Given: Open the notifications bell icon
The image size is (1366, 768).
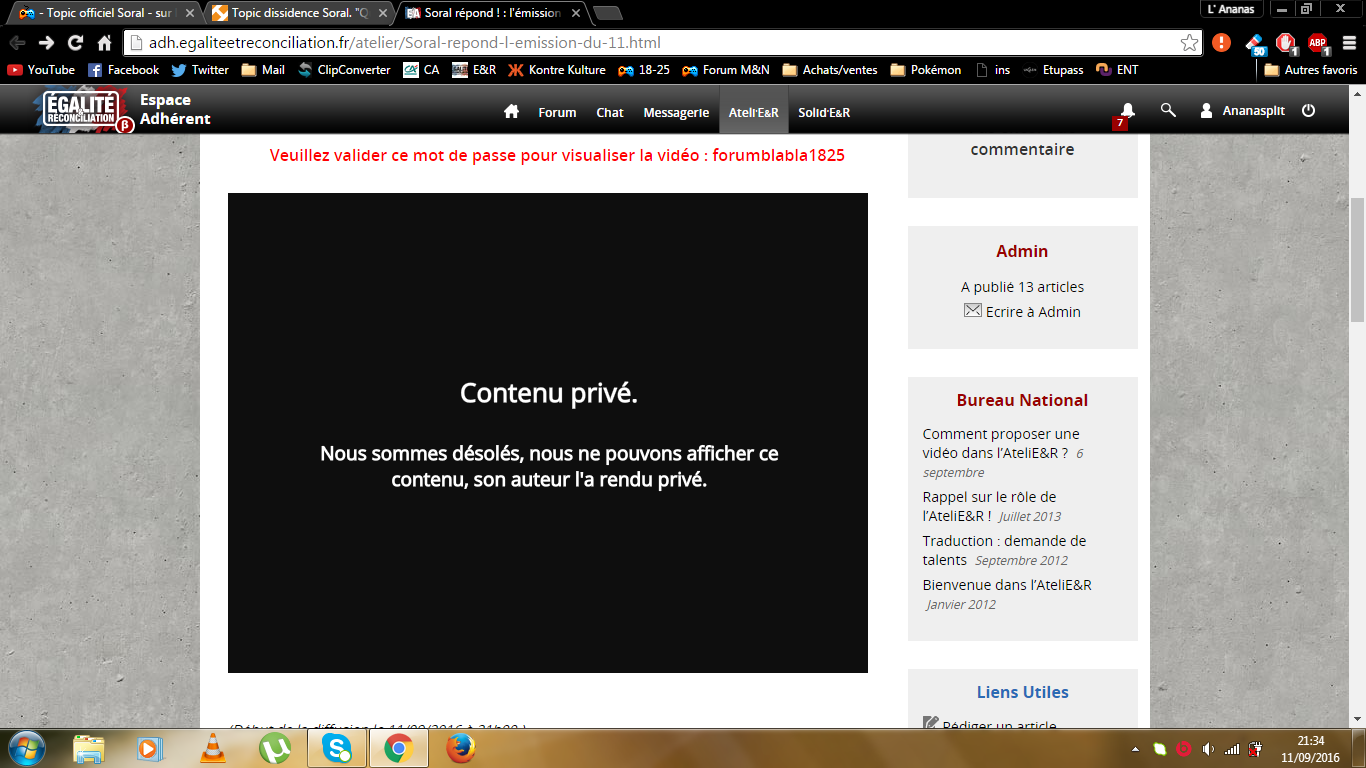Looking at the screenshot, I should [x=1127, y=111].
